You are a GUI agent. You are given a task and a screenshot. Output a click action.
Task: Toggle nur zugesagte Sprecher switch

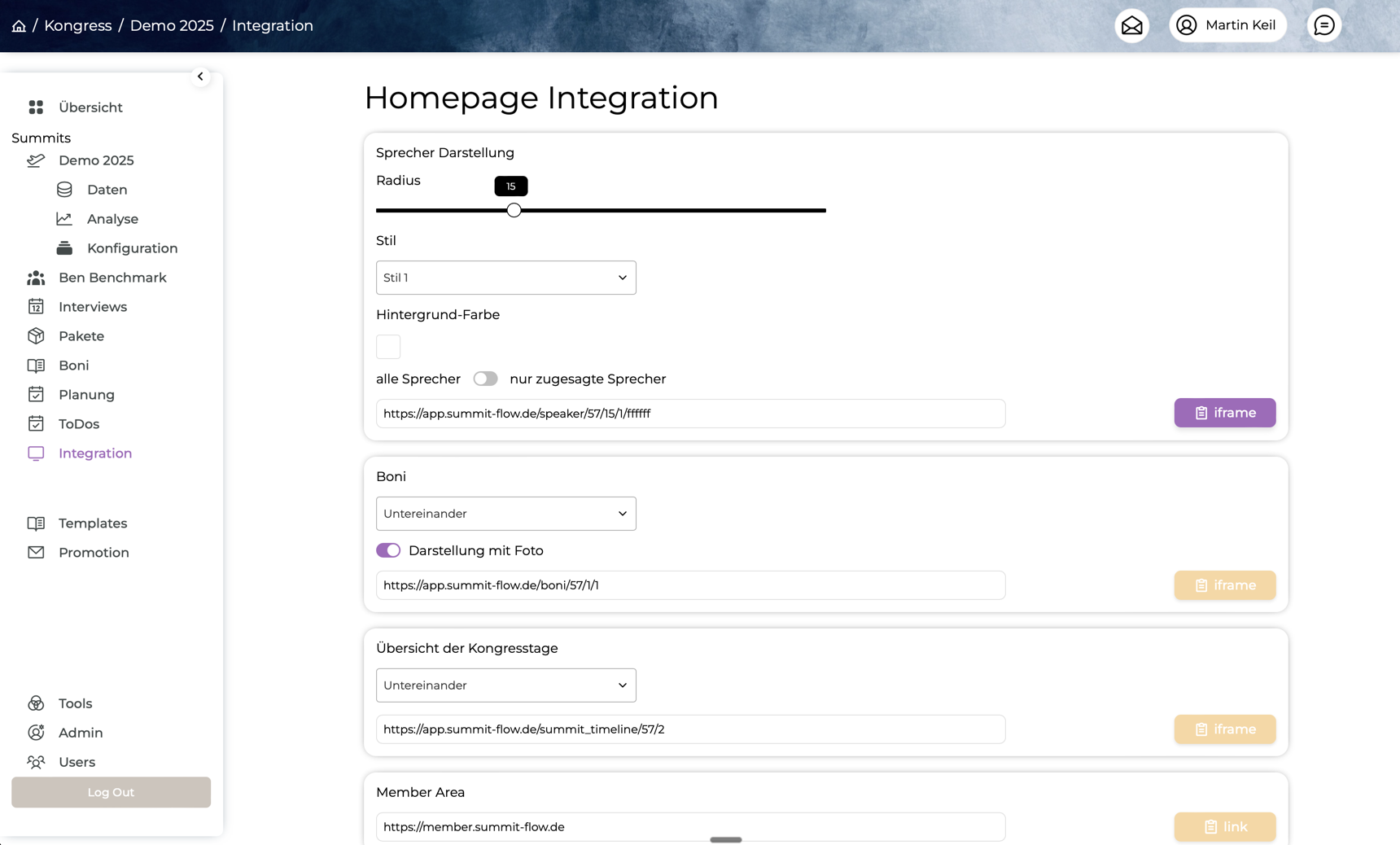[485, 379]
